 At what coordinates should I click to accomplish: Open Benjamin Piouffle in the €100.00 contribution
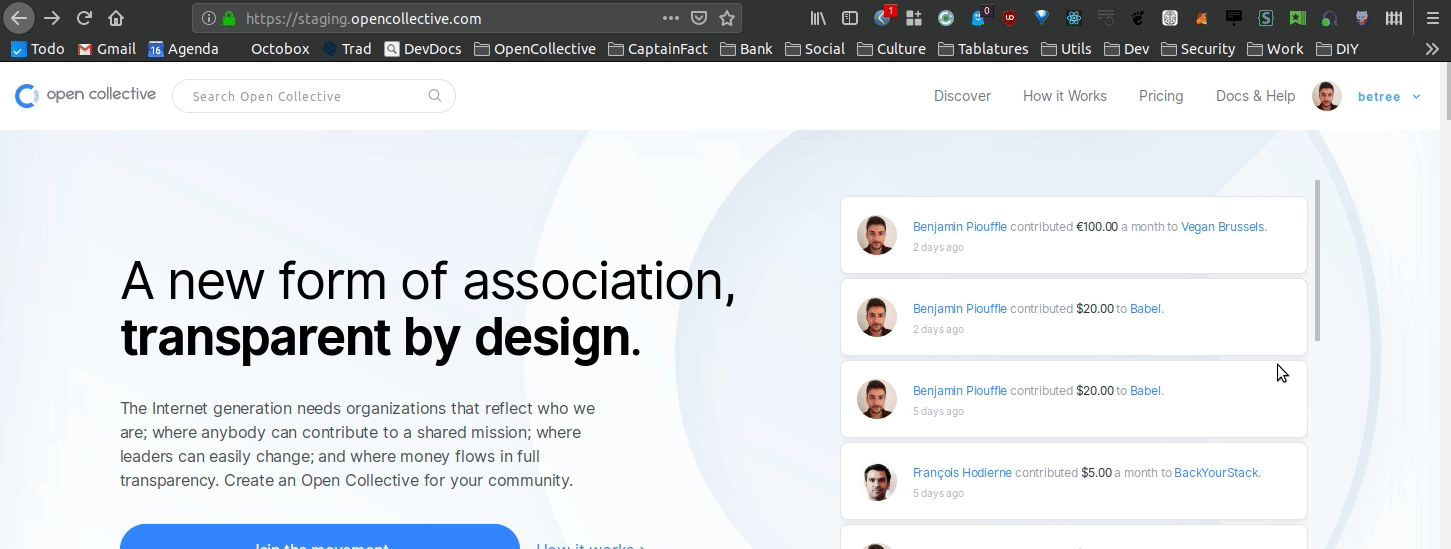960,227
